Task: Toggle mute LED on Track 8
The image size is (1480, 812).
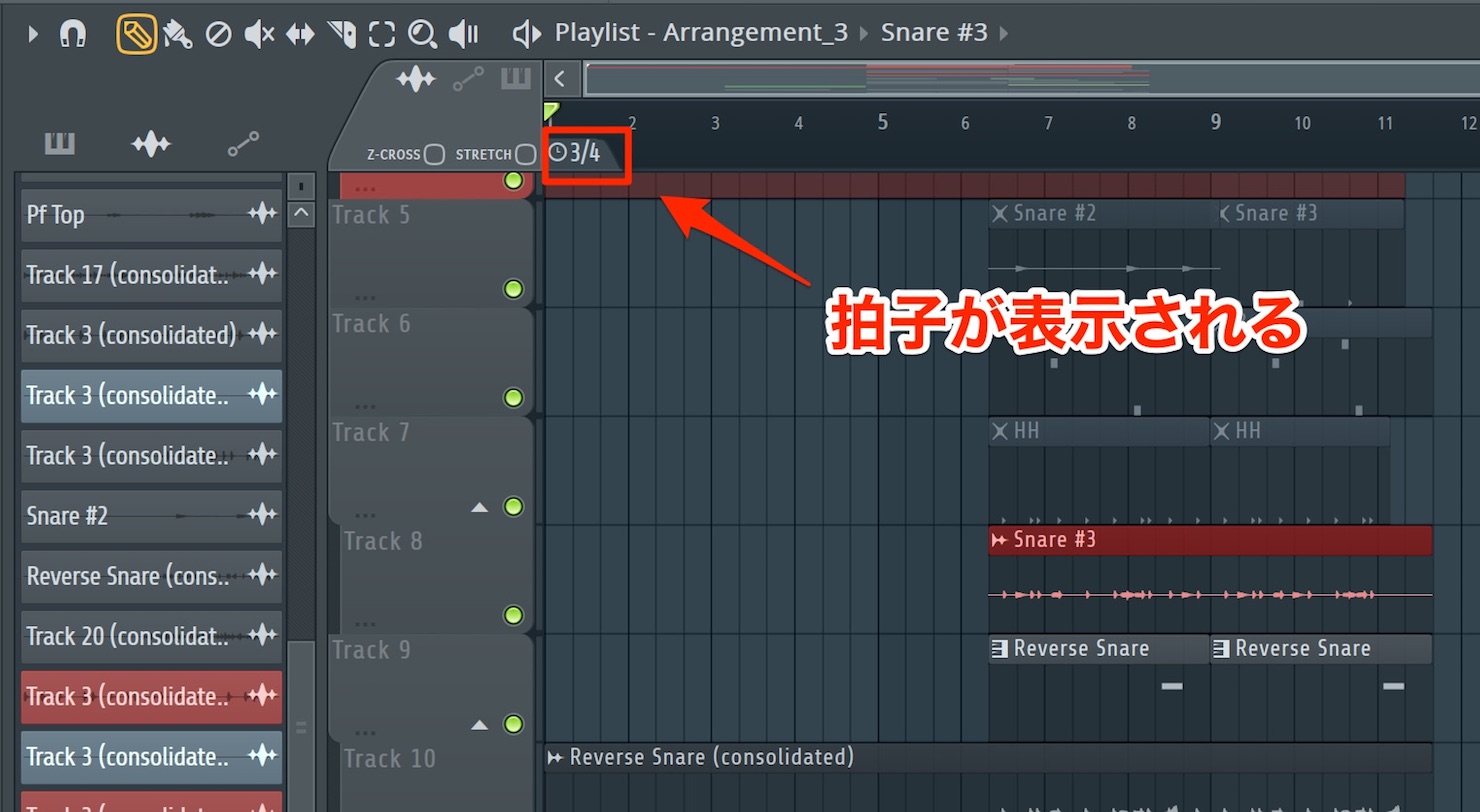Action: 514,615
